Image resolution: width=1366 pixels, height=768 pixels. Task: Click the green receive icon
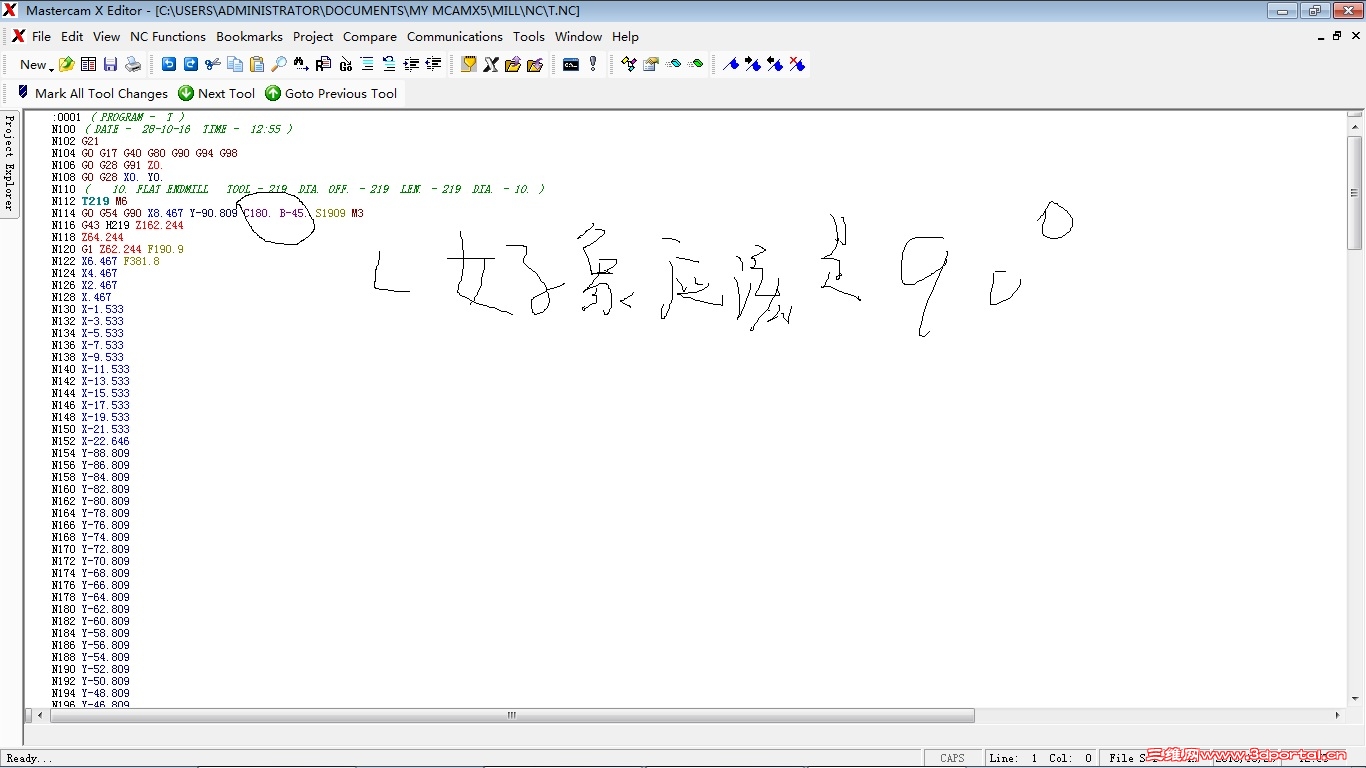tap(695, 64)
